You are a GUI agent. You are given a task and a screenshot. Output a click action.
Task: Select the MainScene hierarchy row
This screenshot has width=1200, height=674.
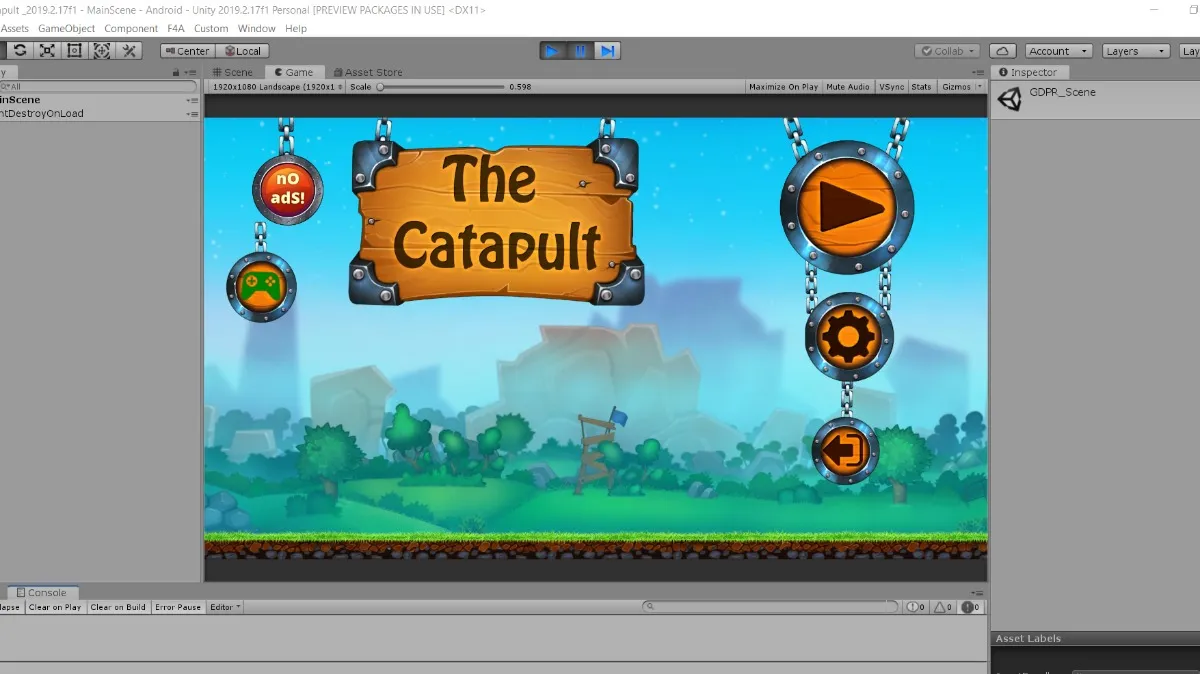(99, 100)
